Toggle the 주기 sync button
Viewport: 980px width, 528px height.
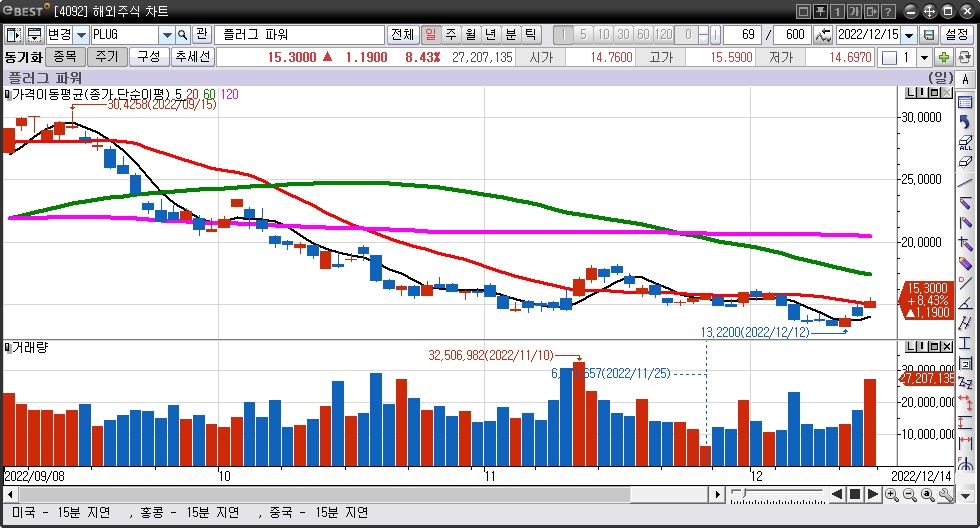coord(107,57)
